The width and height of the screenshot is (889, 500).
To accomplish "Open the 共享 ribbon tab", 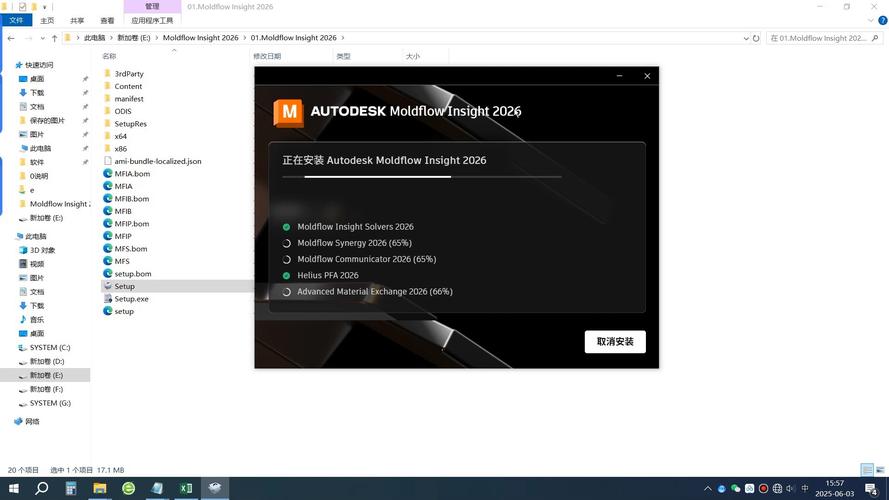I will [x=77, y=20].
